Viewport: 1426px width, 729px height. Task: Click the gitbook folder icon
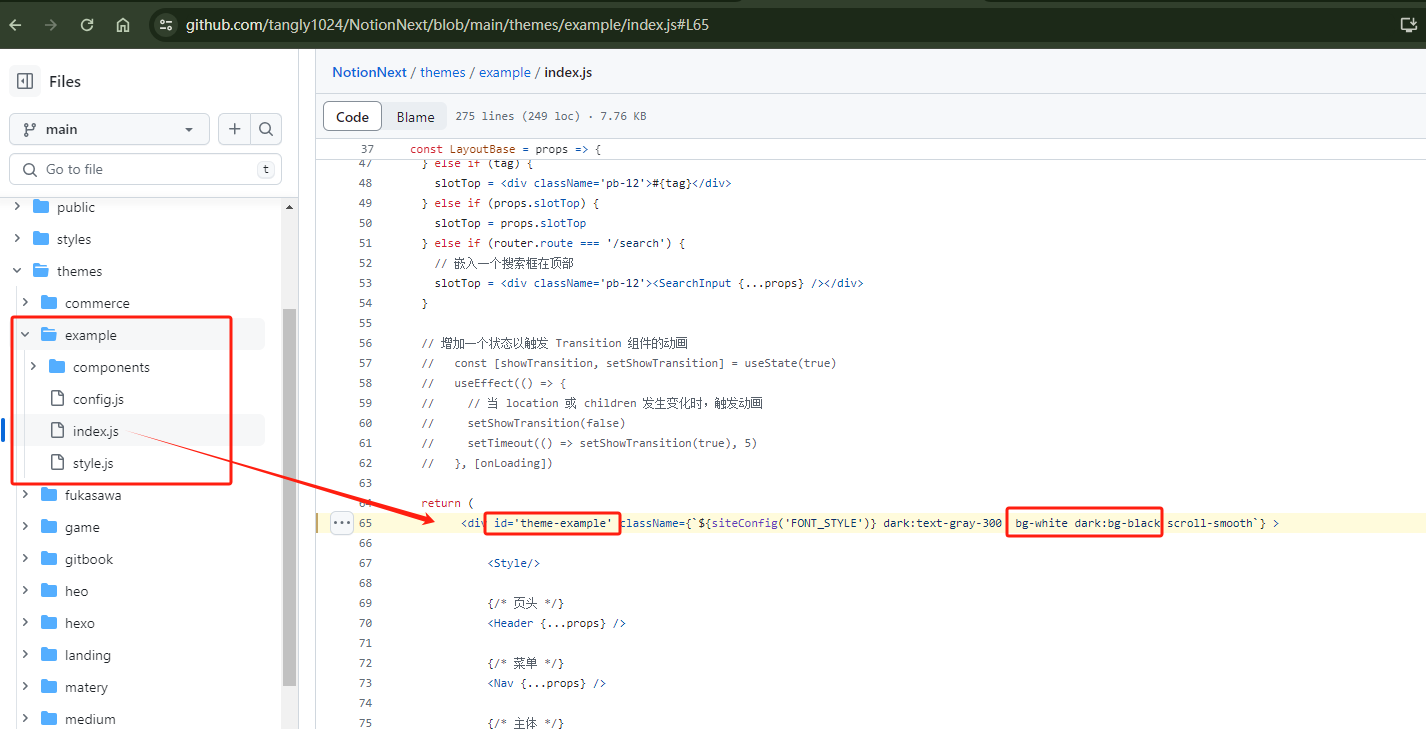pyautogui.click(x=49, y=559)
